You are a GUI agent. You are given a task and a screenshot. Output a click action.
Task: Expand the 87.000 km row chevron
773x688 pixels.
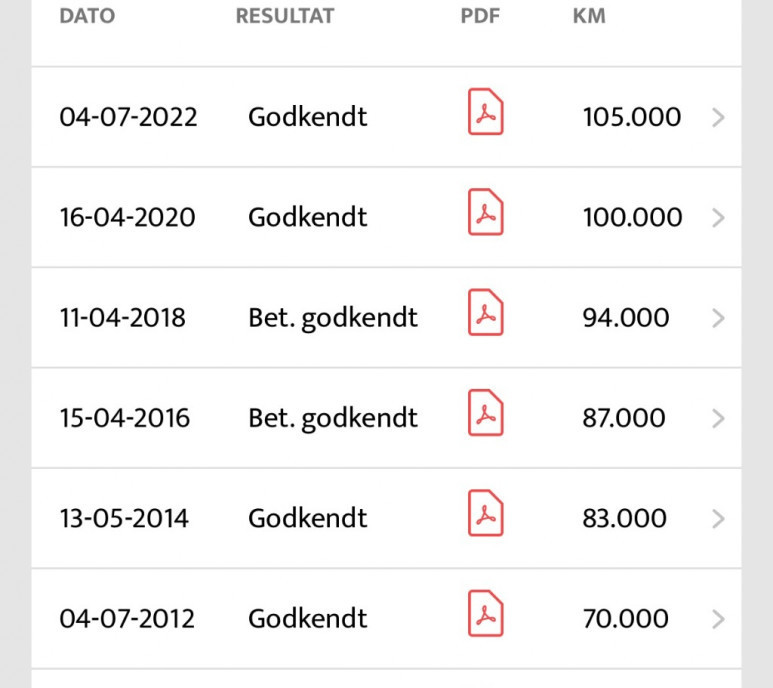coord(718,419)
